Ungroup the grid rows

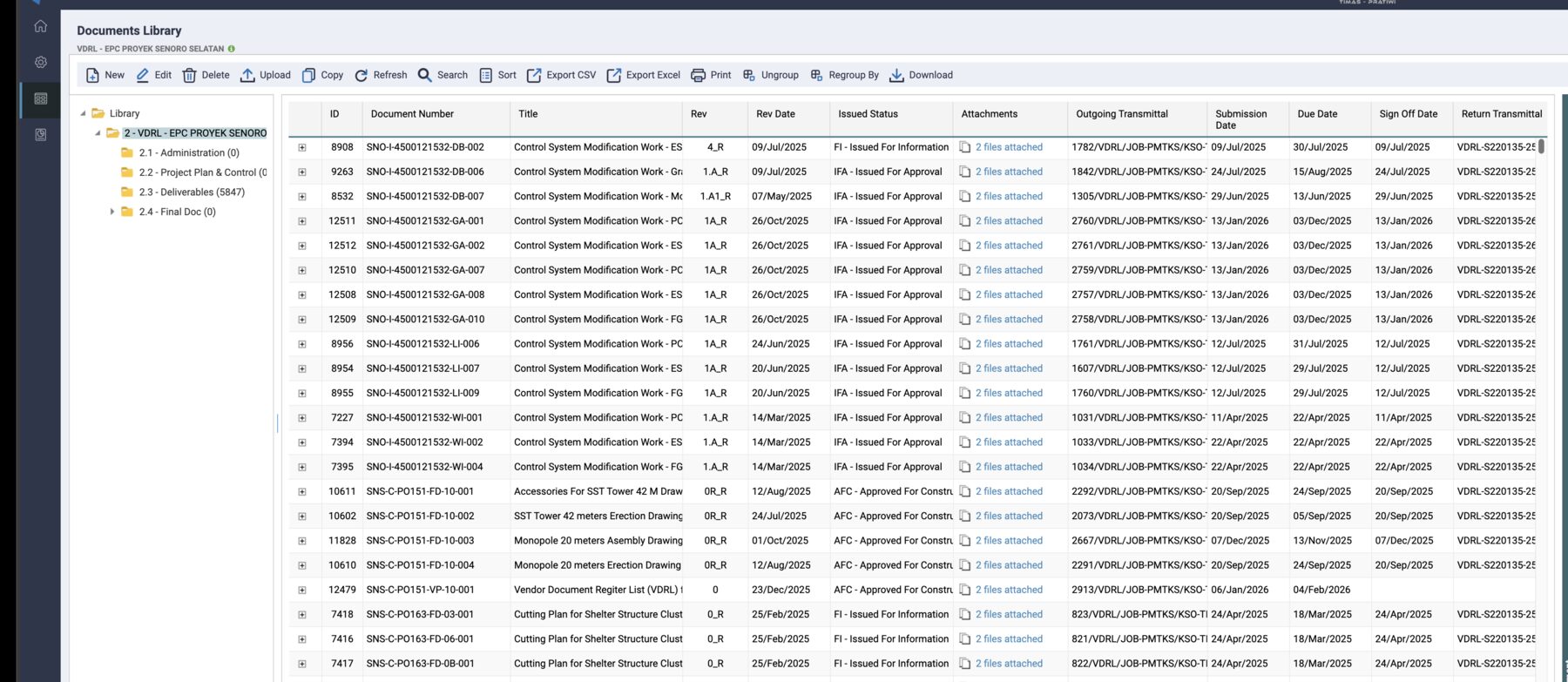[770, 75]
